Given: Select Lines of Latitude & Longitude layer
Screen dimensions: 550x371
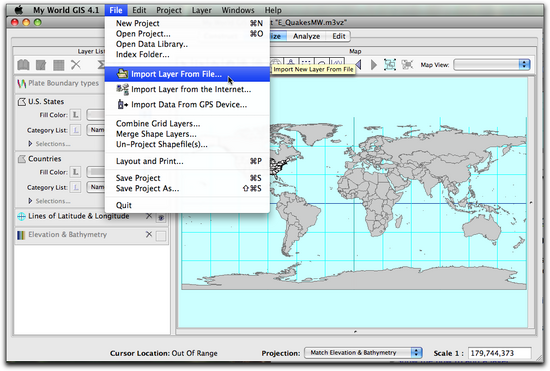Looking at the screenshot, I should point(79,216).
